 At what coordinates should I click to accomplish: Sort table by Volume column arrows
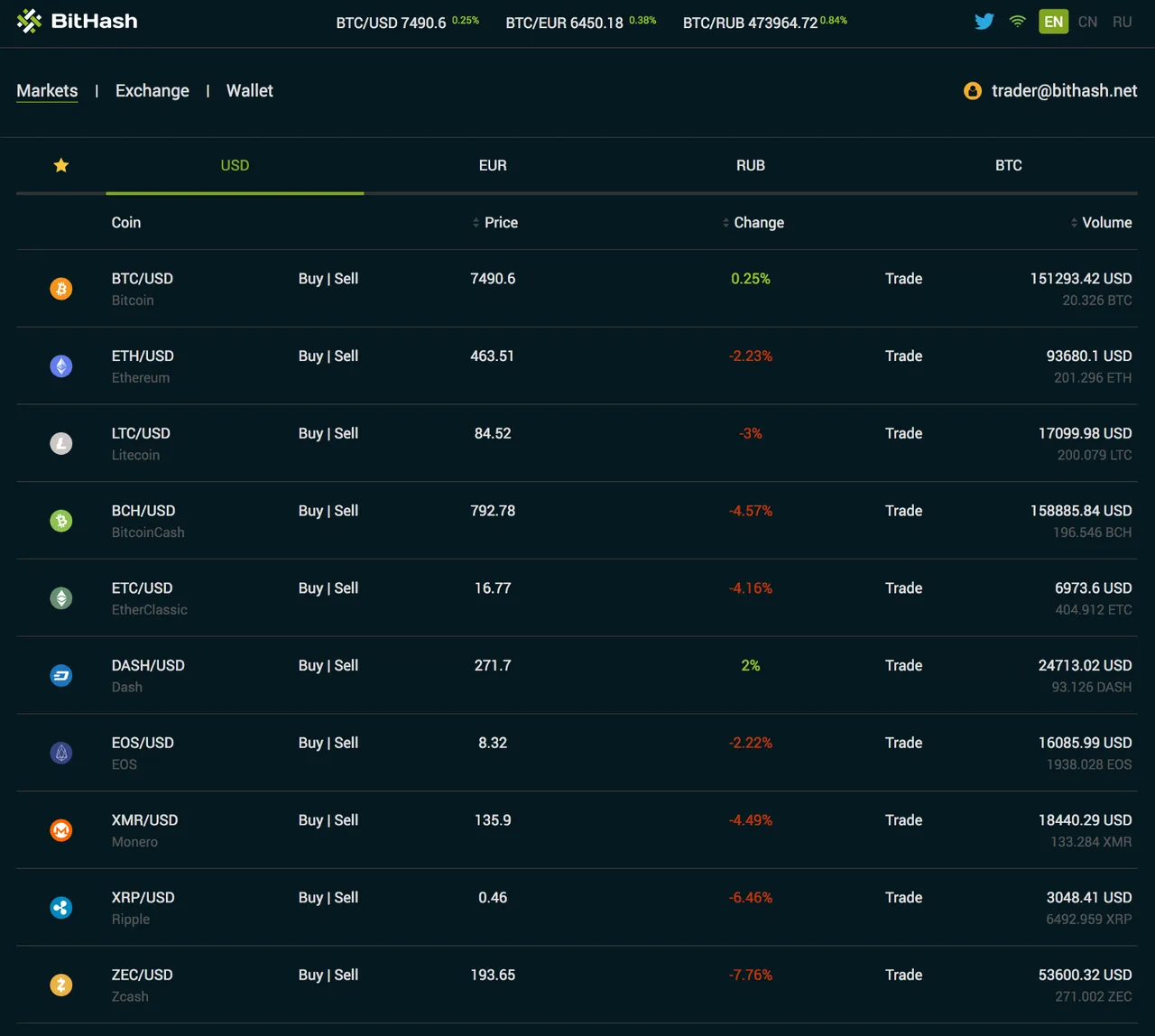pos(1074,223)
